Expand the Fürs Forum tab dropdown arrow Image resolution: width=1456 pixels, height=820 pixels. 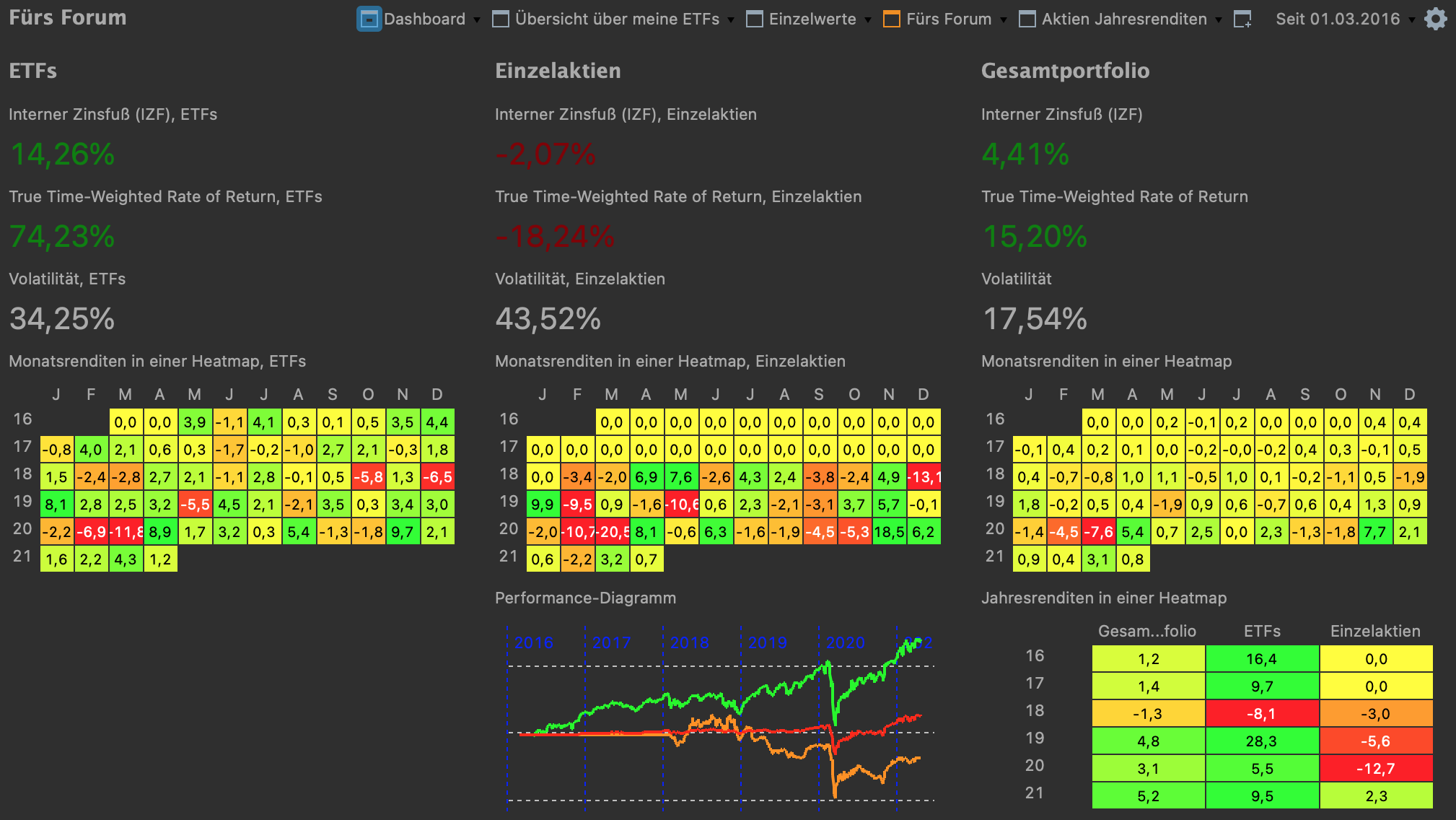[1004, 20]
